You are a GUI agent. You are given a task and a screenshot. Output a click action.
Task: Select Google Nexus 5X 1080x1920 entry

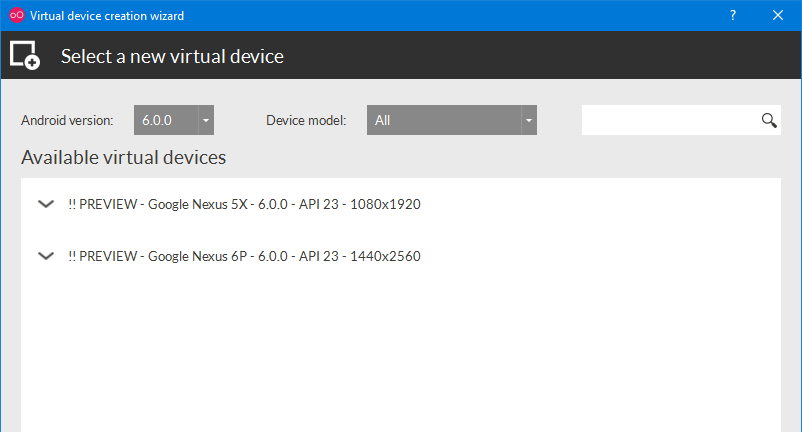[x=244, y=204]
